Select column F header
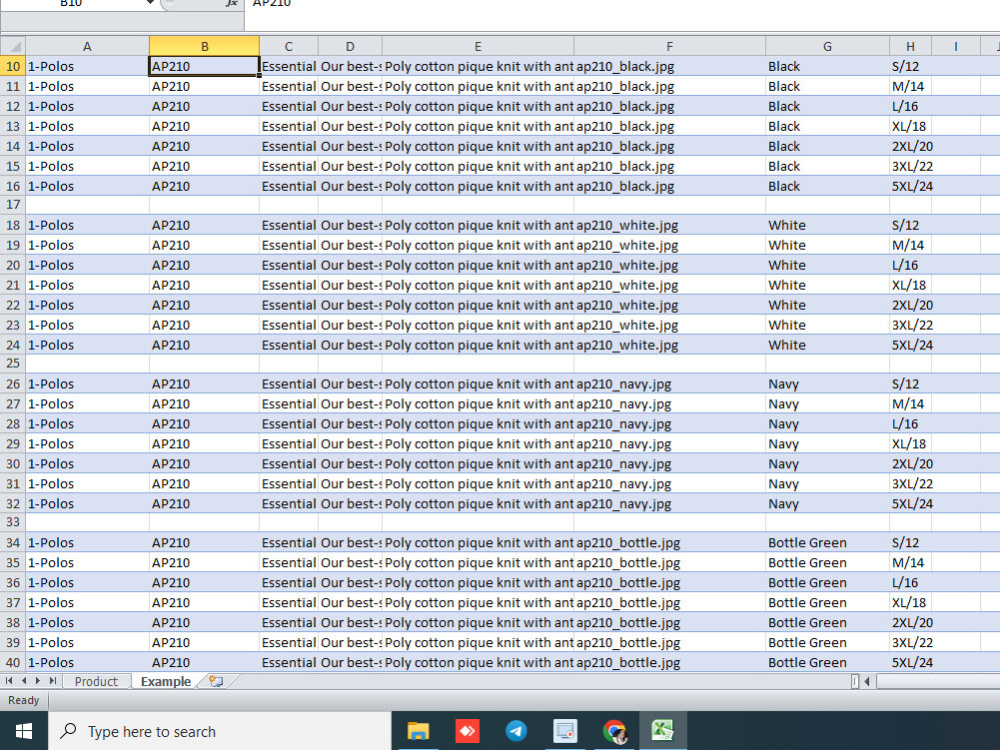Viewport: 1000px width, 750px height. point(670,47)
